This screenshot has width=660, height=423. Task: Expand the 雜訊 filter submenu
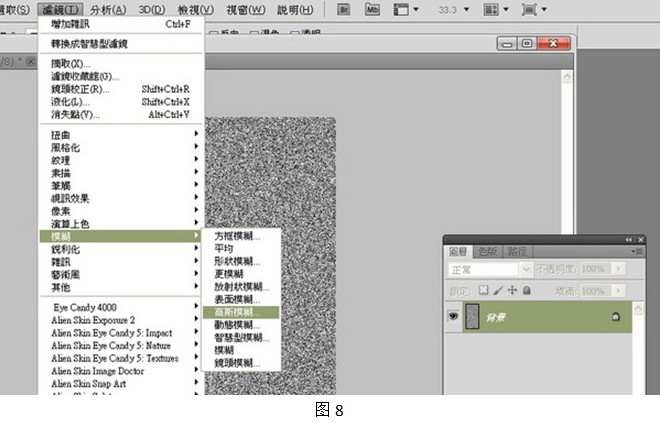click(121, 262)
